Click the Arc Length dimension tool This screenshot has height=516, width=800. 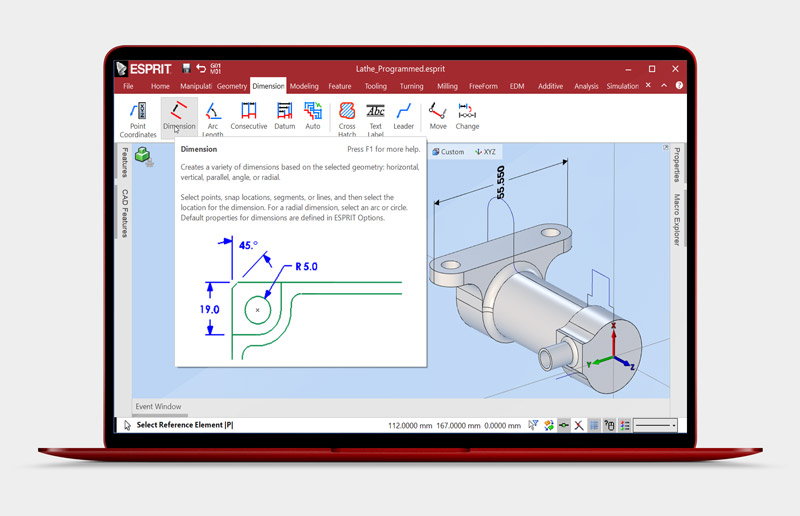pos(213,116)
